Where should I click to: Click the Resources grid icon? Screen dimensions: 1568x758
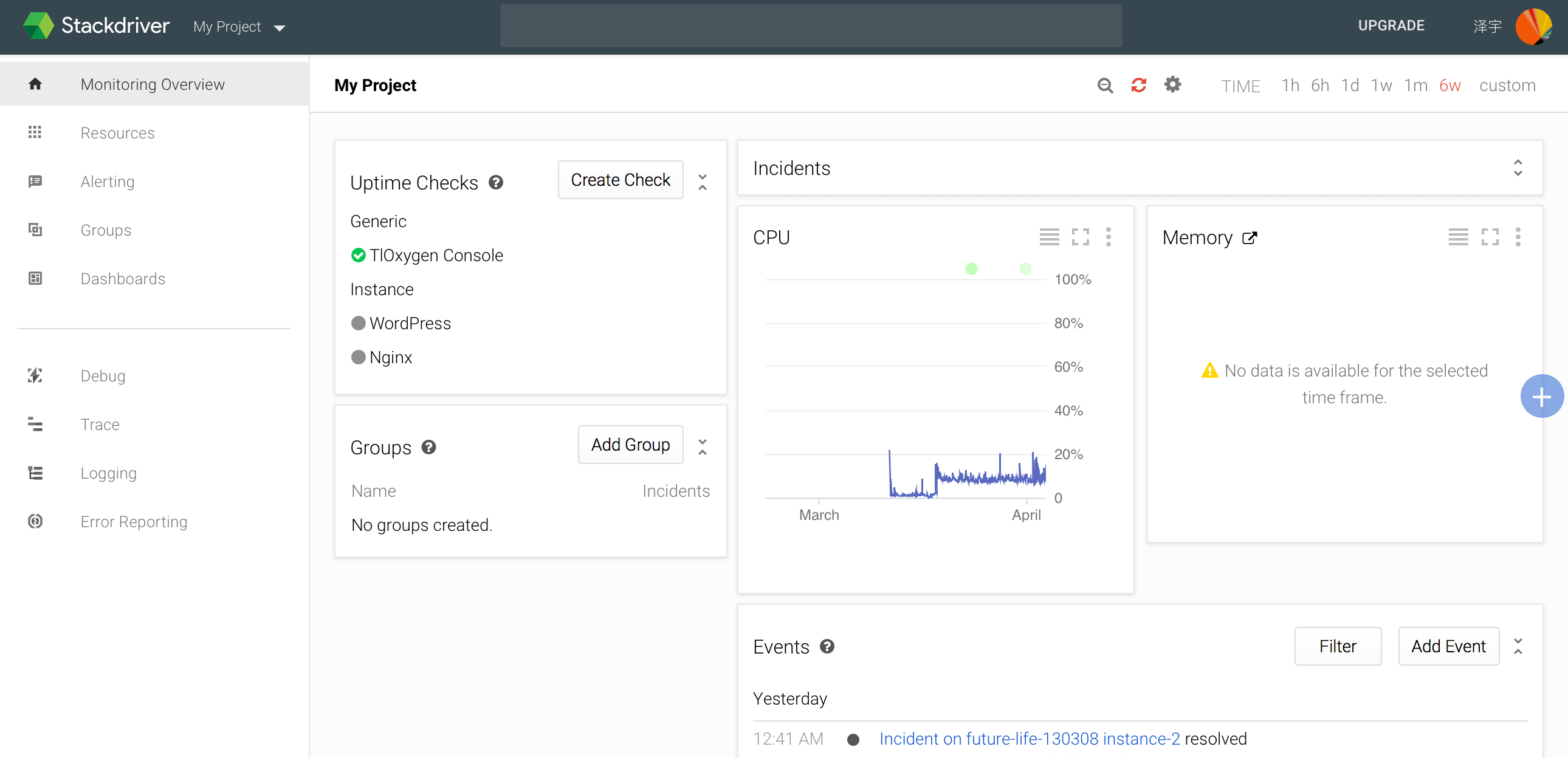pos(35,132)
